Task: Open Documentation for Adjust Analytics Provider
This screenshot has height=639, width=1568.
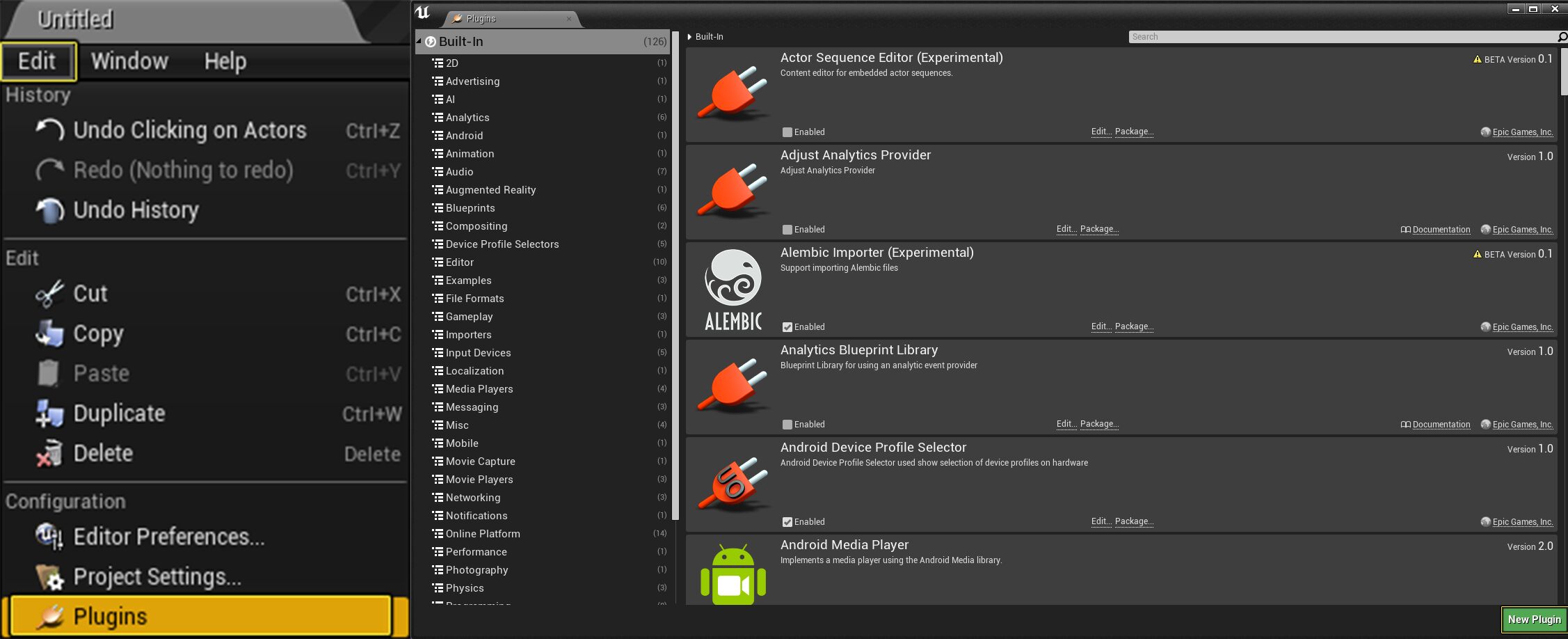Action: [x=1440, y=229]
